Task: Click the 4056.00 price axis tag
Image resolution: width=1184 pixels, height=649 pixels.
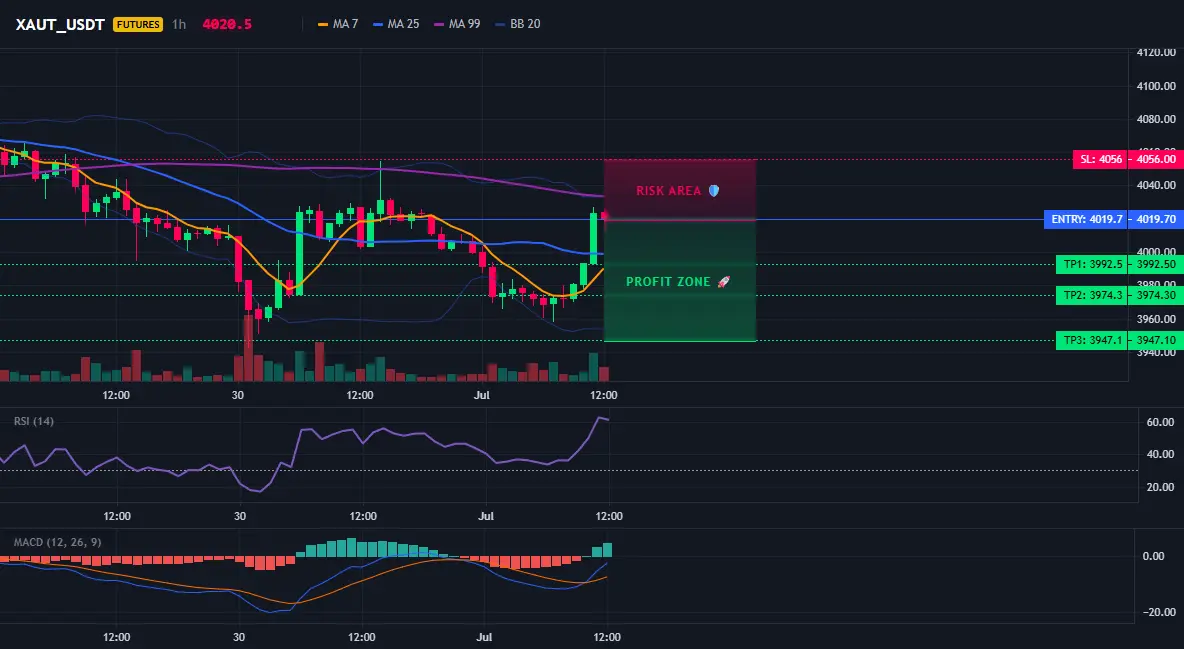Action: [x=1156, y=159]
